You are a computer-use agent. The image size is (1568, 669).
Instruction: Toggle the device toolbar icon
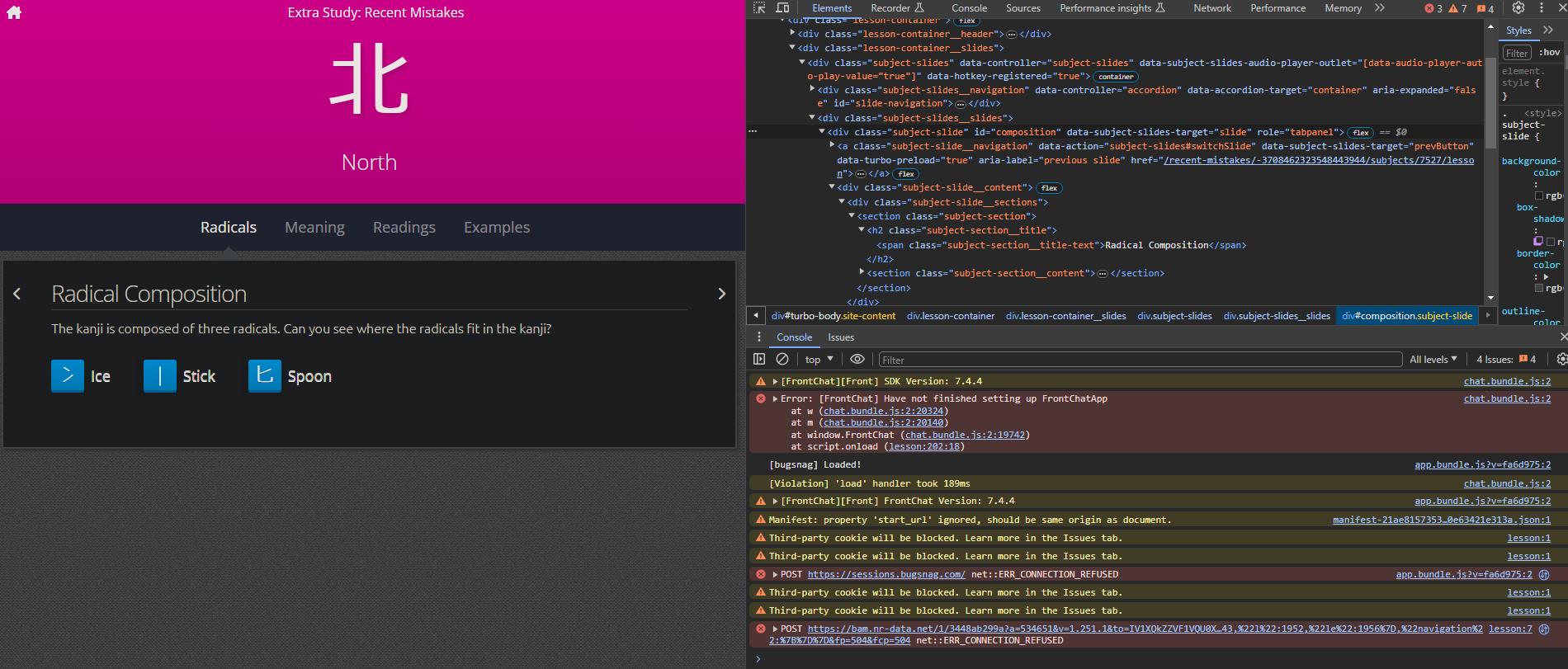coord(782,8)
